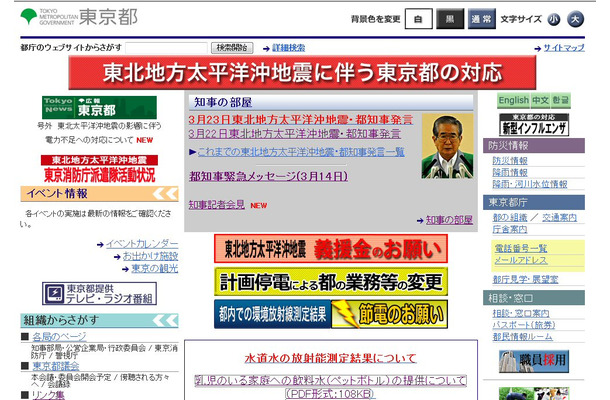Switch site language to English
Screen dimensions: 610x400
[x=514, y=100]
